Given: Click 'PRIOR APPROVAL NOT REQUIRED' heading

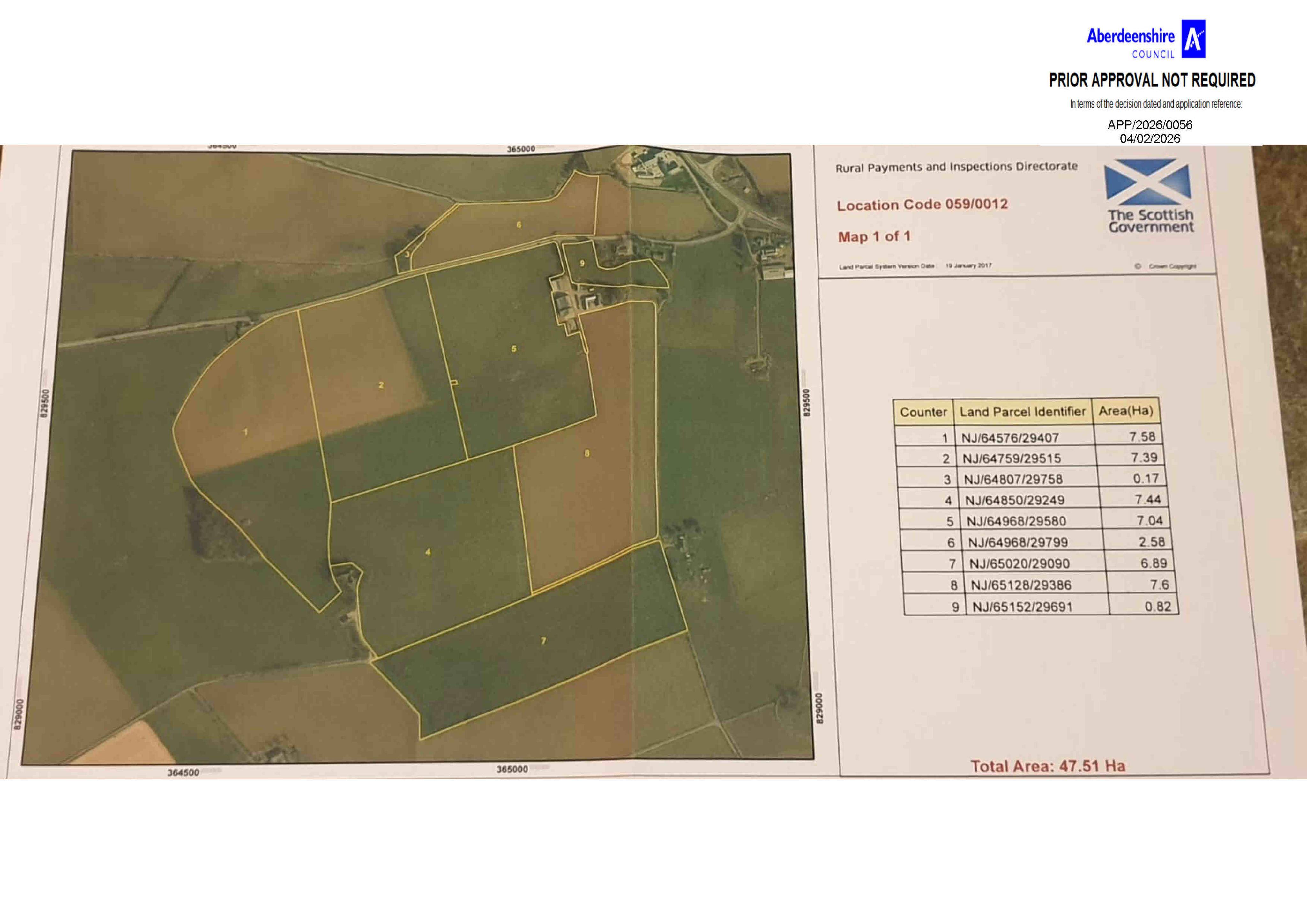Looking at the screenshot, I should point(1152,80).
